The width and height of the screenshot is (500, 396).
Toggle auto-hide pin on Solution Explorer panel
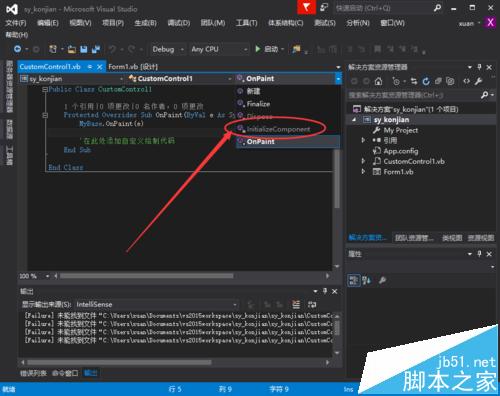pos(479,67)
